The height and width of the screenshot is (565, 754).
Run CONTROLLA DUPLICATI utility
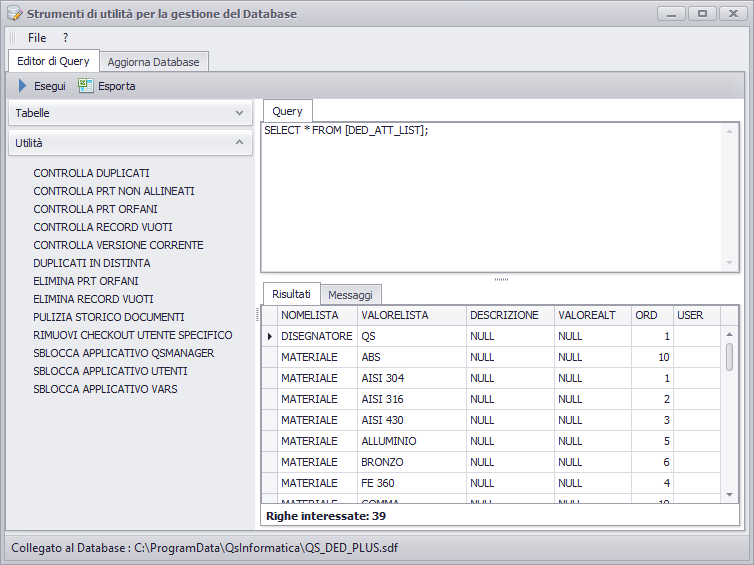(91, 173)
